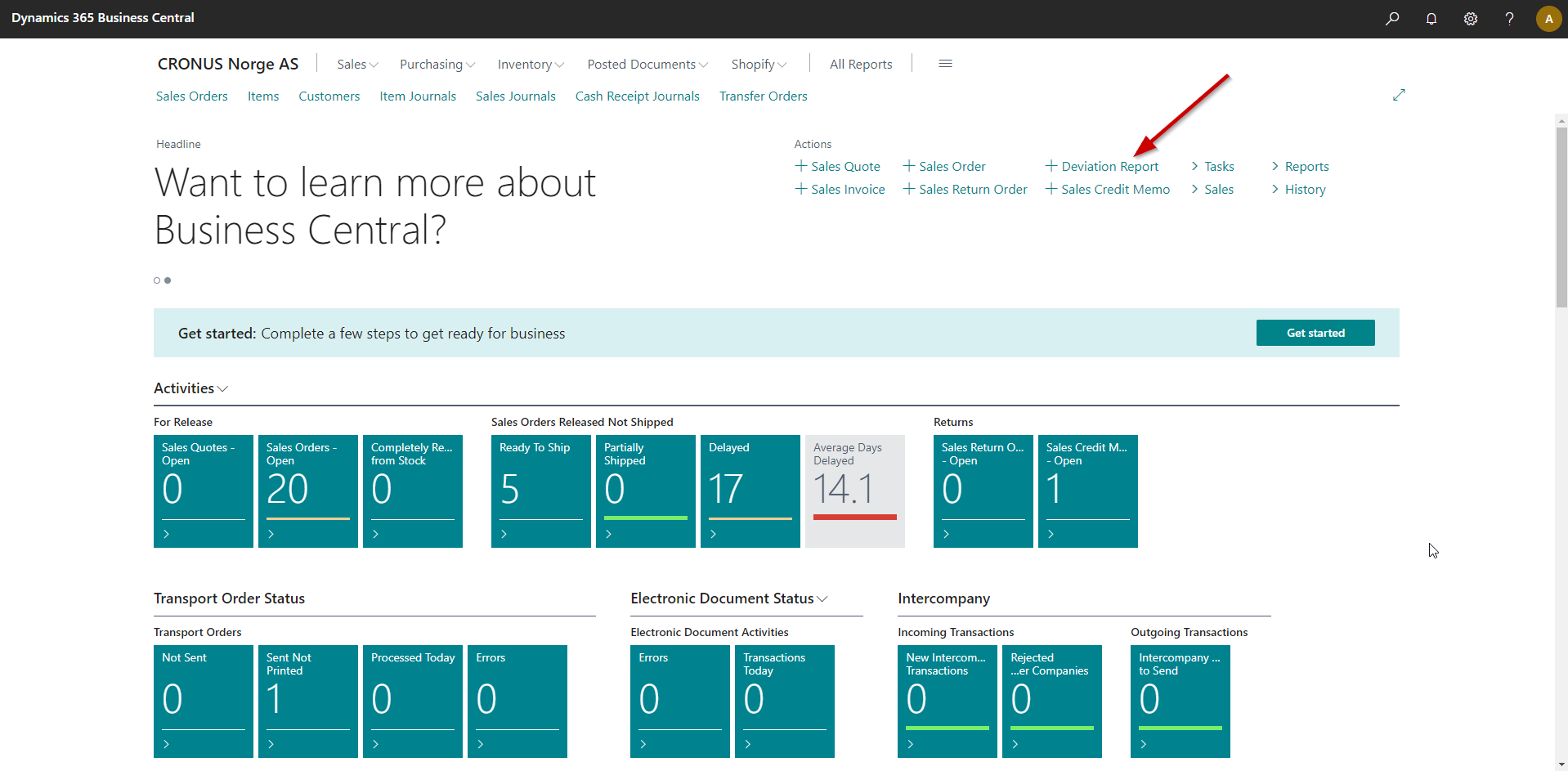The height and width of the screenshot is (771, 1568).
Task: Select the second headline carousel dot
Action: [x=168, y=280]
